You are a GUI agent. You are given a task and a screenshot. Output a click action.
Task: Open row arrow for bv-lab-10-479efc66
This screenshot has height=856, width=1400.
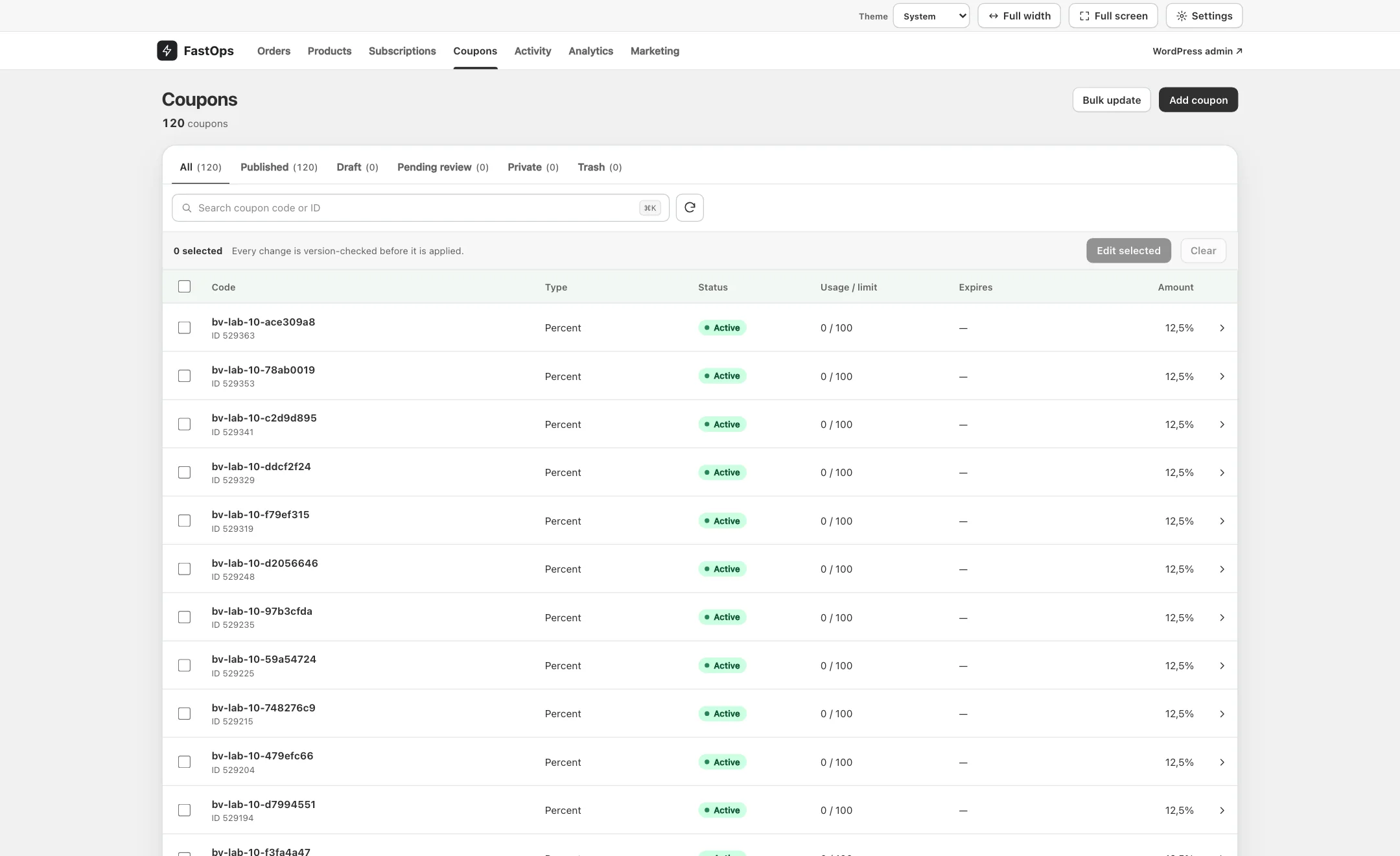1222,763
